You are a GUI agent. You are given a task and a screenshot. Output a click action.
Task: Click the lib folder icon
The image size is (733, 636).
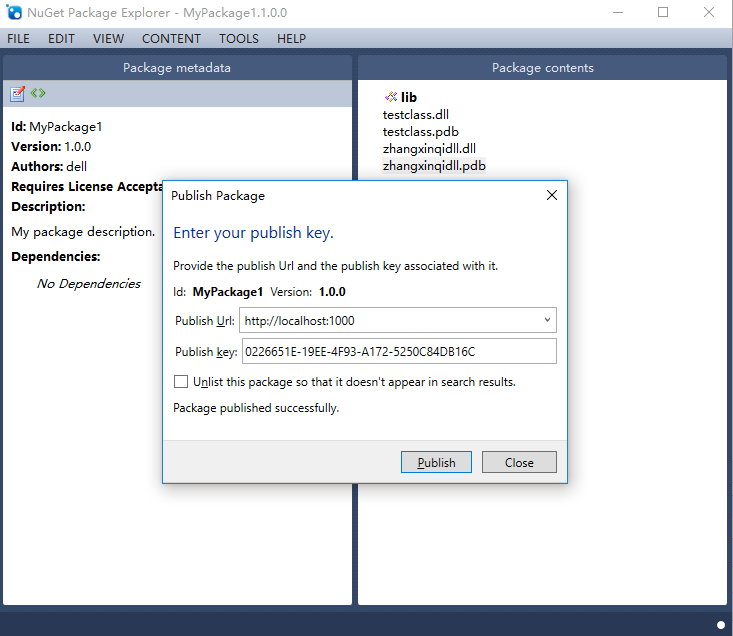click(391, 97)
